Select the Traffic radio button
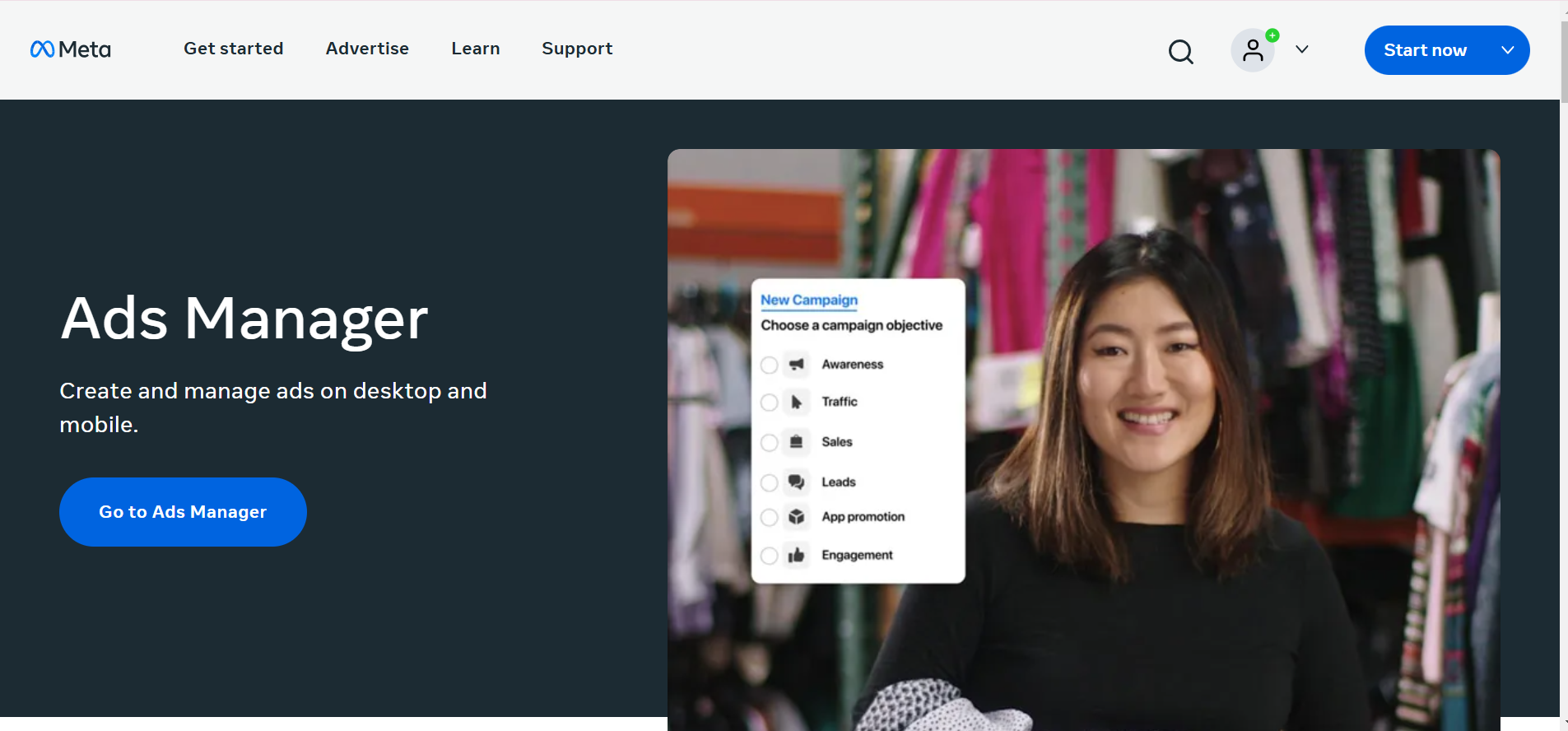 click(x=769, y=403)
